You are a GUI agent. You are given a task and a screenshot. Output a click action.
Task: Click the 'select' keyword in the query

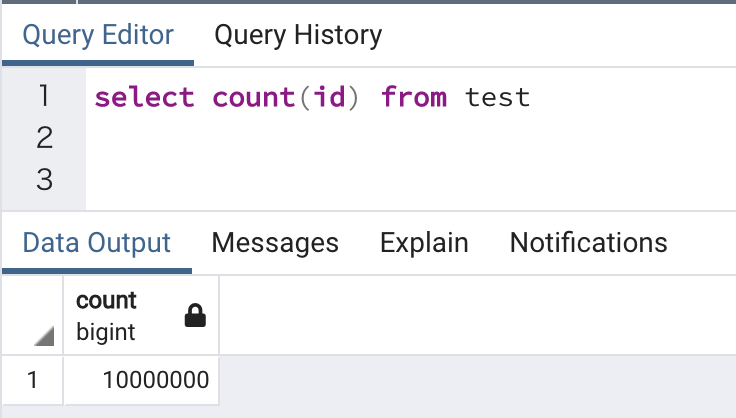[145, 98]
